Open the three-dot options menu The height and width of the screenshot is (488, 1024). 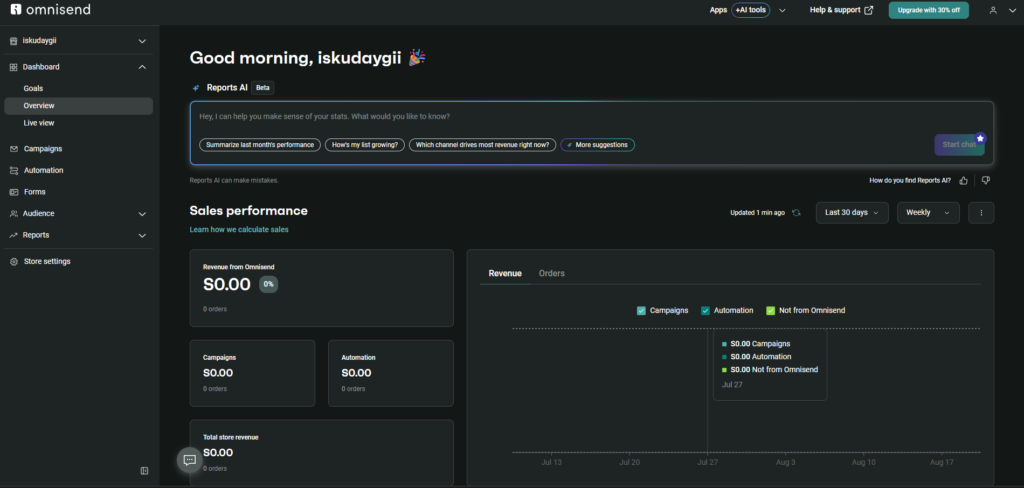981,213
